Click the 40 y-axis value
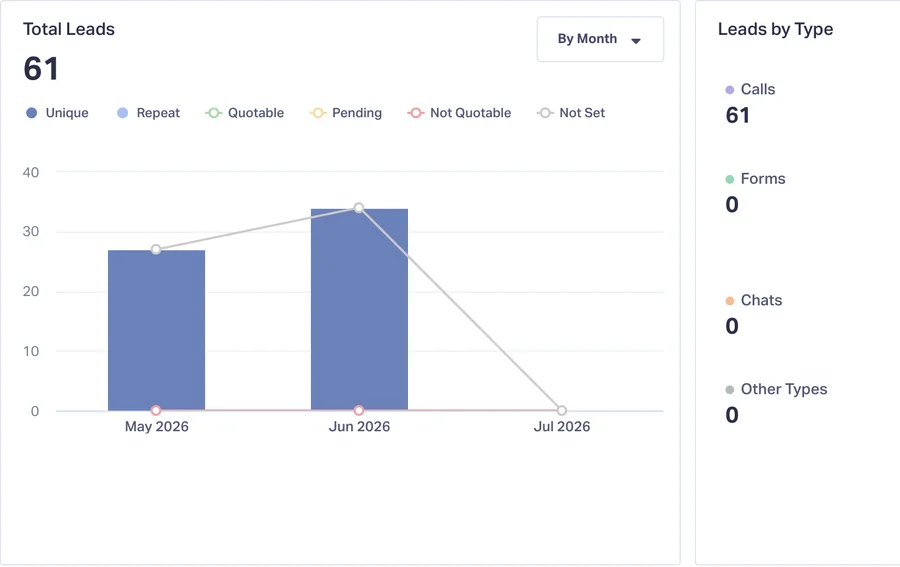 tap(31, 172)
